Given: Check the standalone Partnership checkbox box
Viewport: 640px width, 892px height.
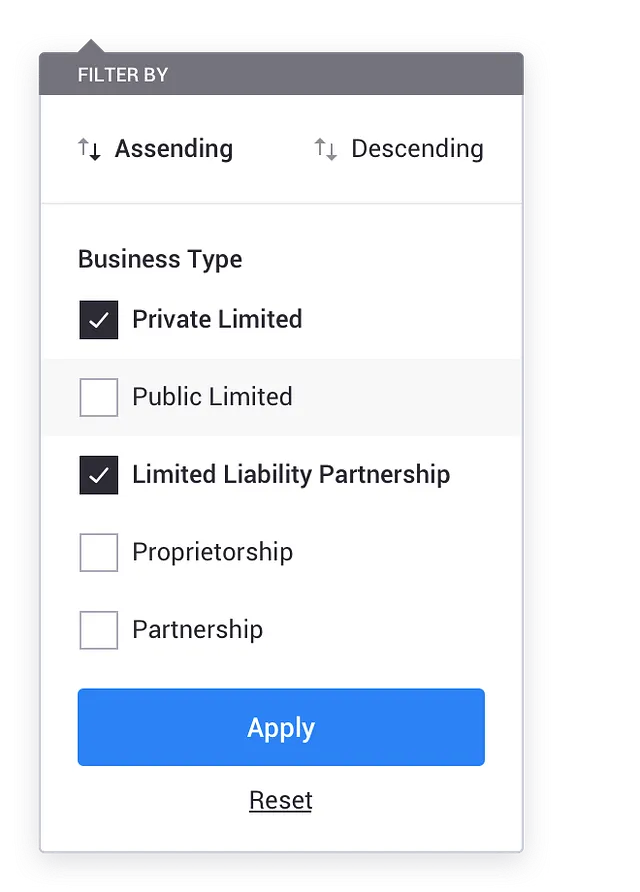Looking at the screenshot, I should (x=99, y=630).
